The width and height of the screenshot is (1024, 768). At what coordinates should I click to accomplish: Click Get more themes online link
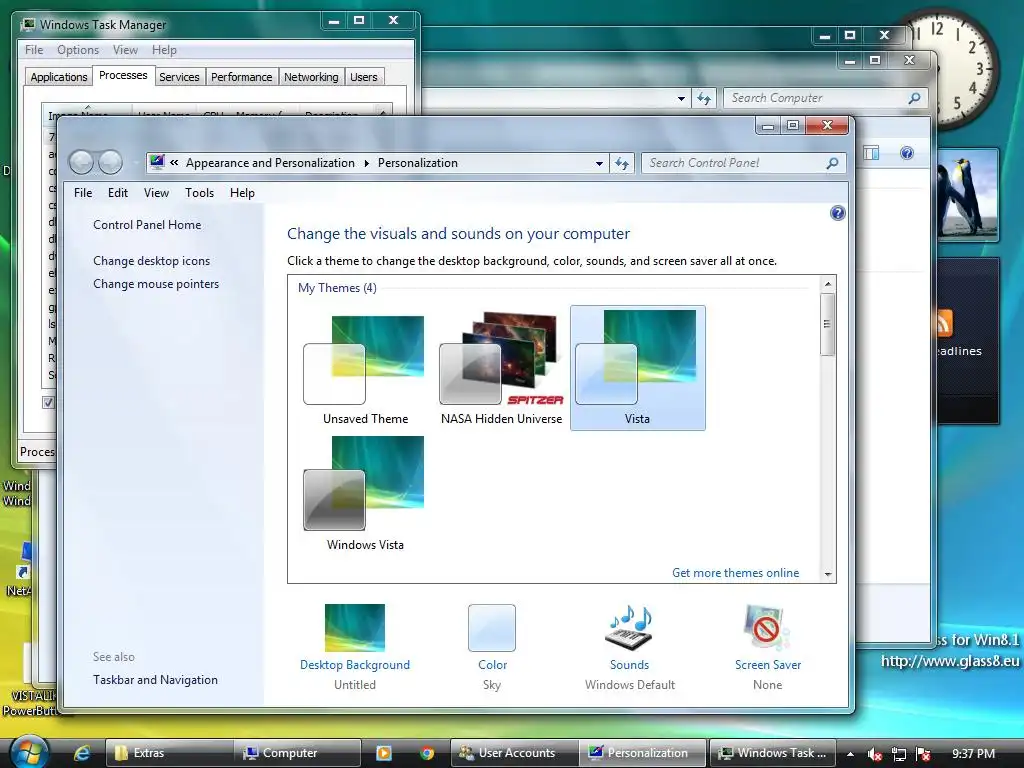(735, 573)
